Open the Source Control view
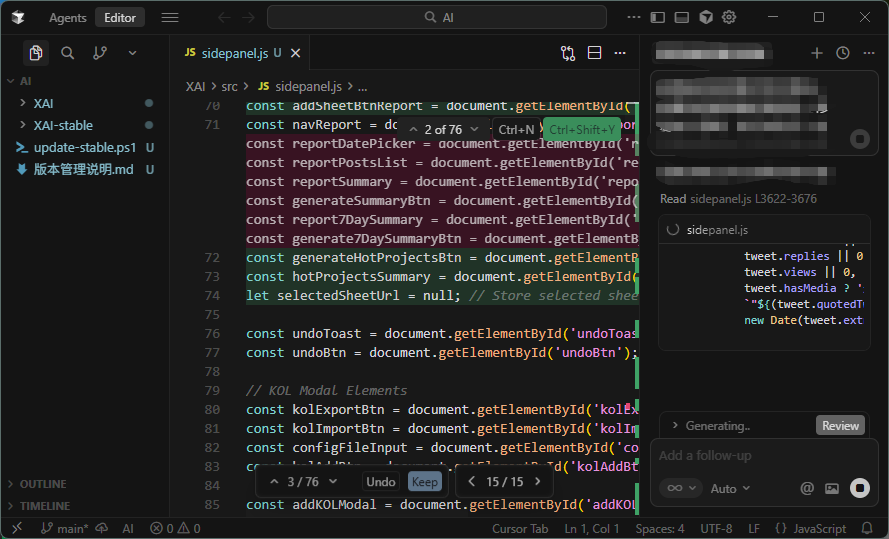This screenshot has height=539, width=889. [100, 53]
